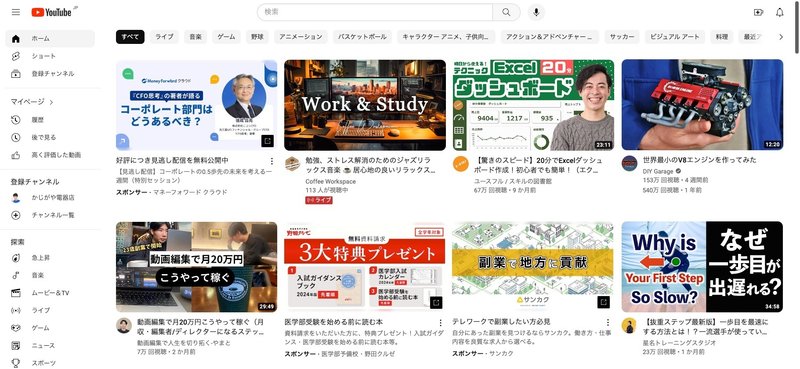Open the 副業で地方に貢献 ad thumbnail
The width and height of the screenshot is (800, 369).
533,267
